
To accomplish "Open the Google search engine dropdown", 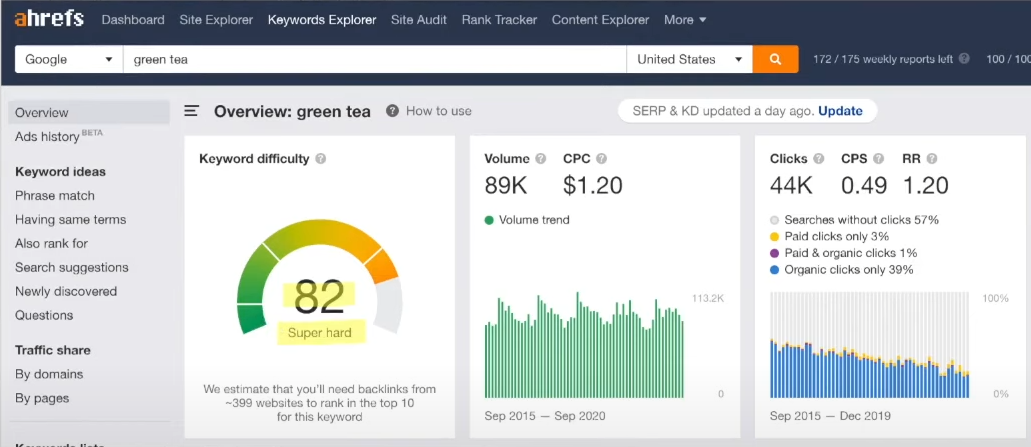I will [68, 59].
